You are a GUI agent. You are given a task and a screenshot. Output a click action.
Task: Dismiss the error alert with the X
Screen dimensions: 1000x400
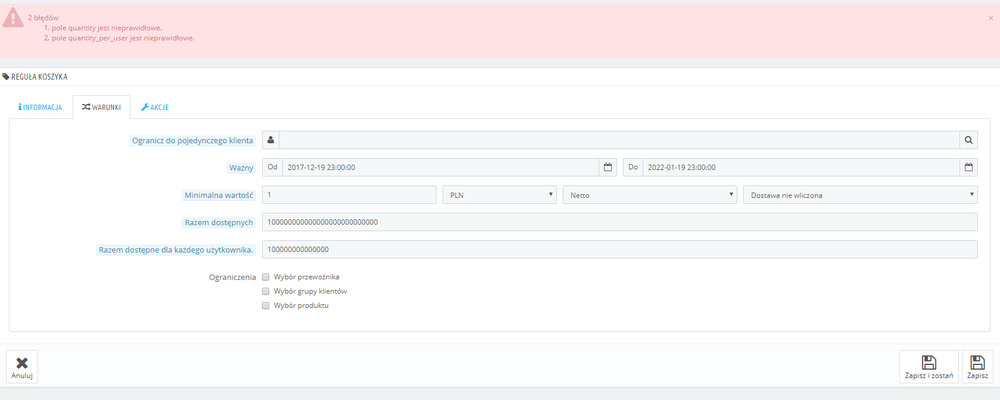[990, 19]
